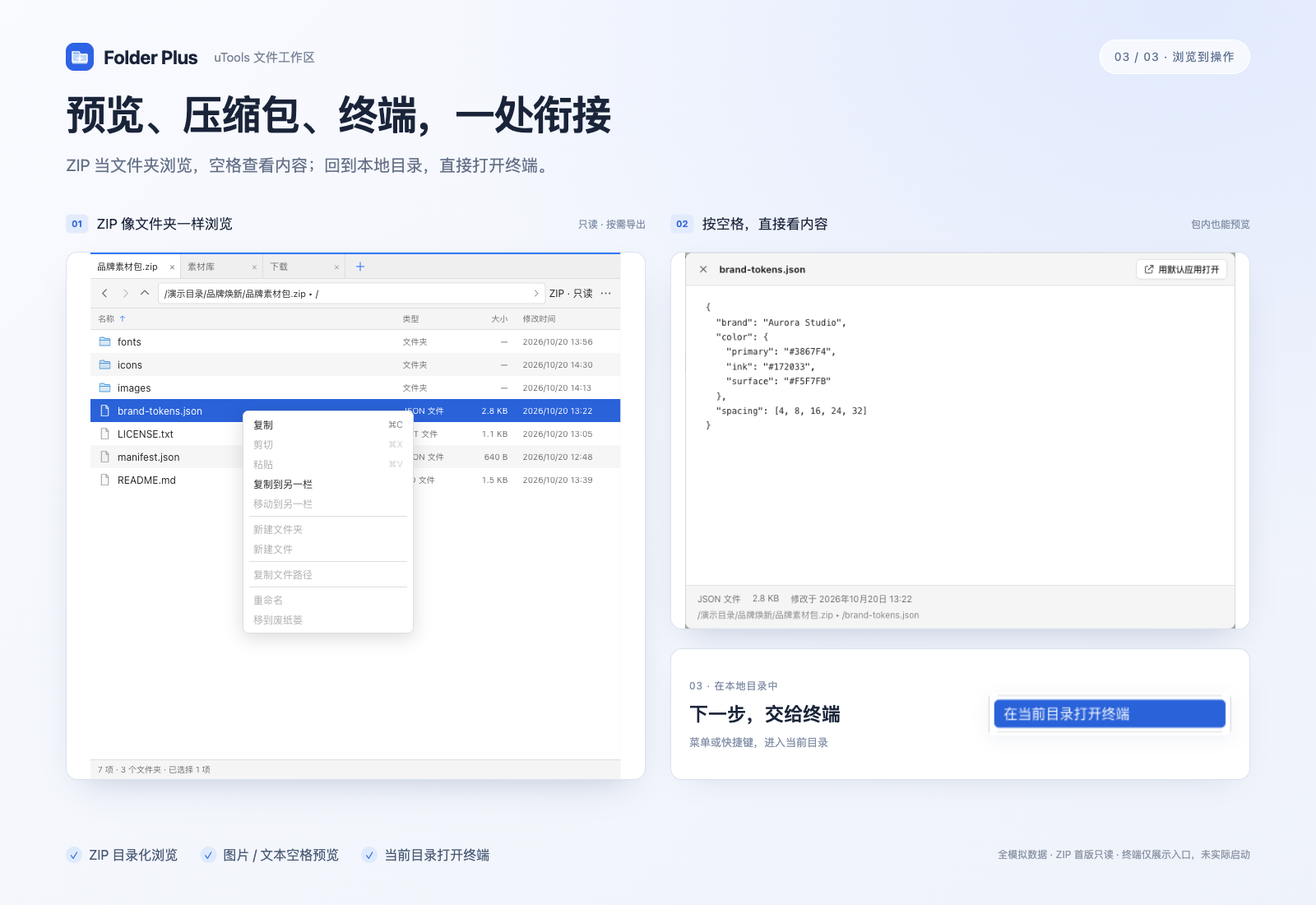The height and width of the screenshot is (905, 1316).
Task: Close the brand-tokens.json preview panel
Action: [703, 269]
